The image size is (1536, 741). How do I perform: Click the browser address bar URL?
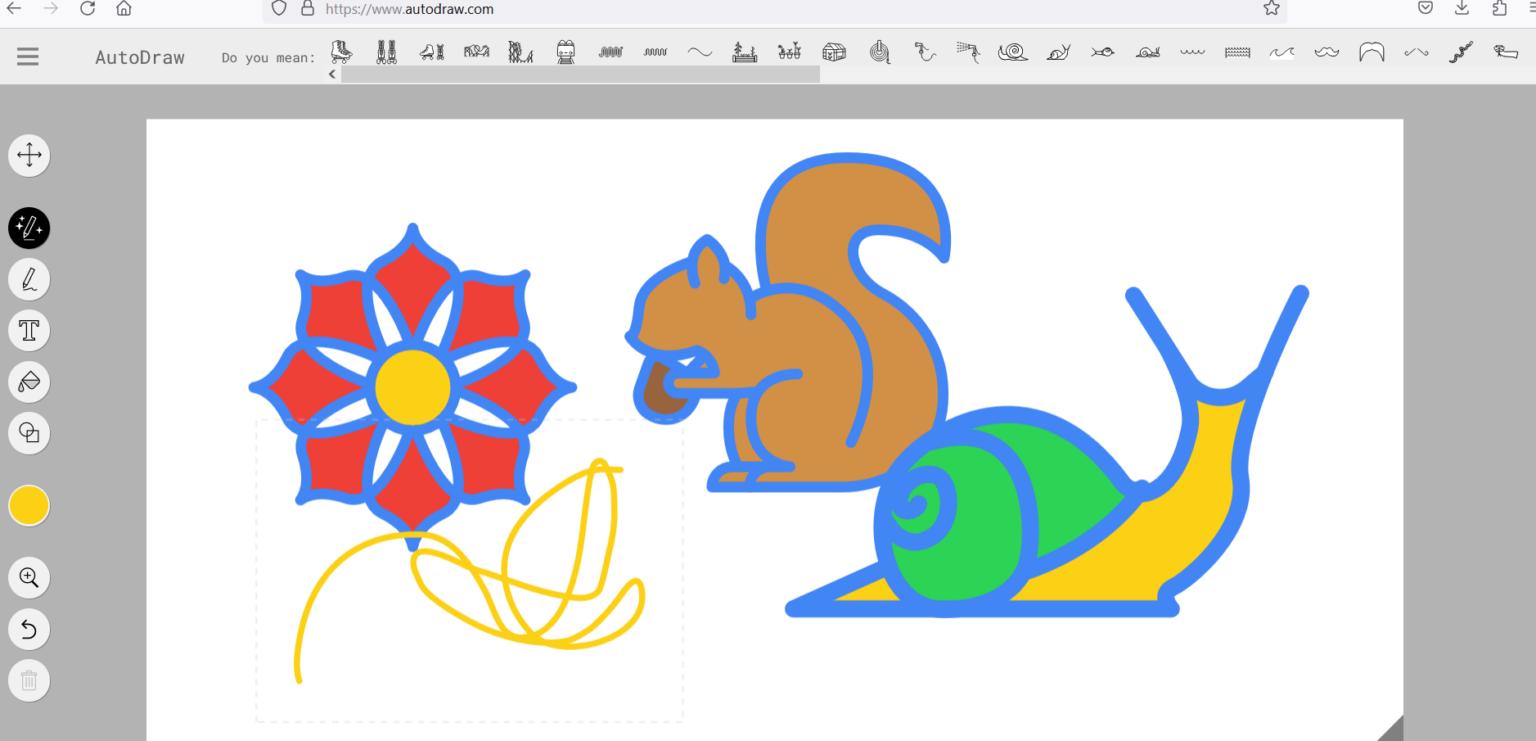410,9
